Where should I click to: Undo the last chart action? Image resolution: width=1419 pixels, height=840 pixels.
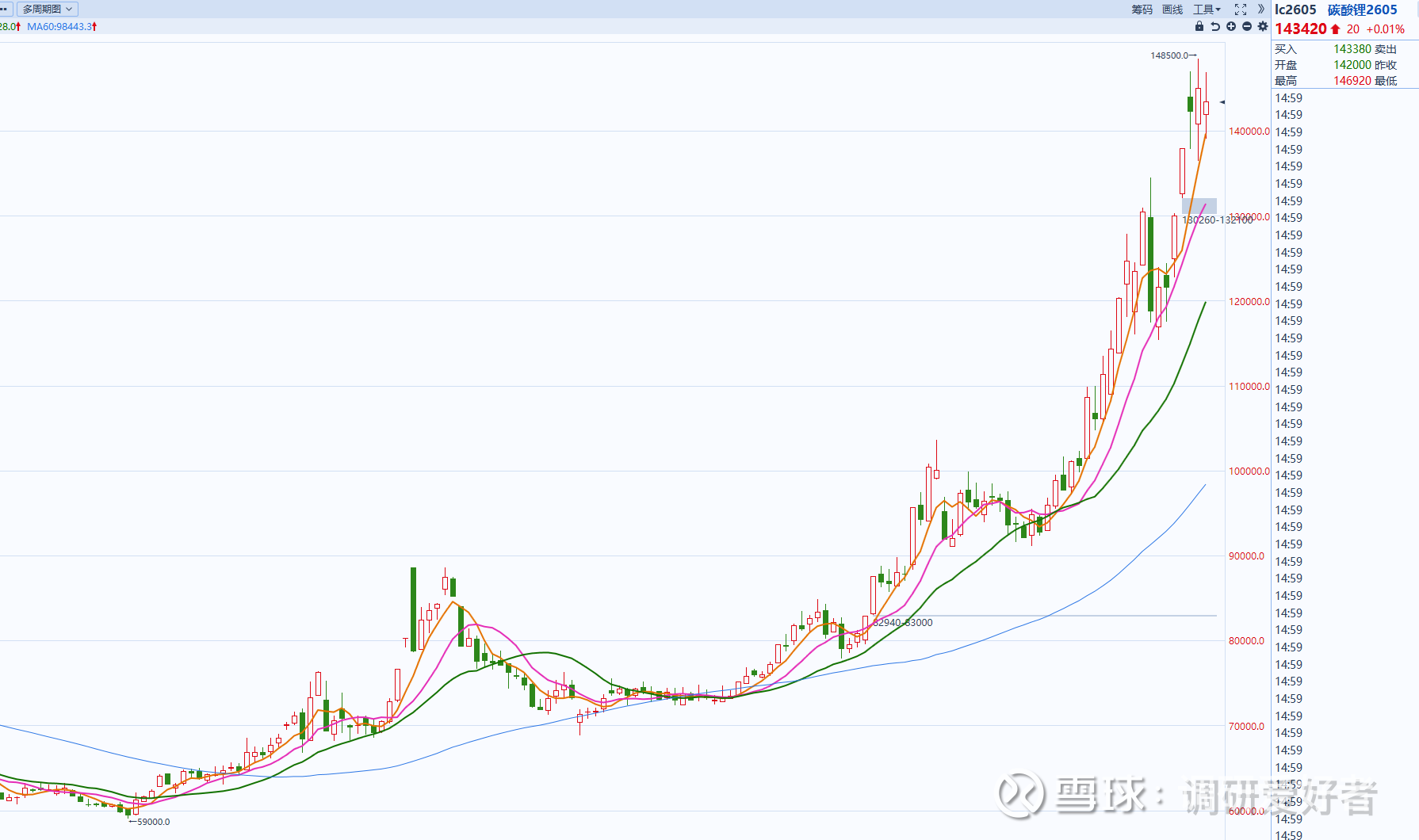(1215, 26)
